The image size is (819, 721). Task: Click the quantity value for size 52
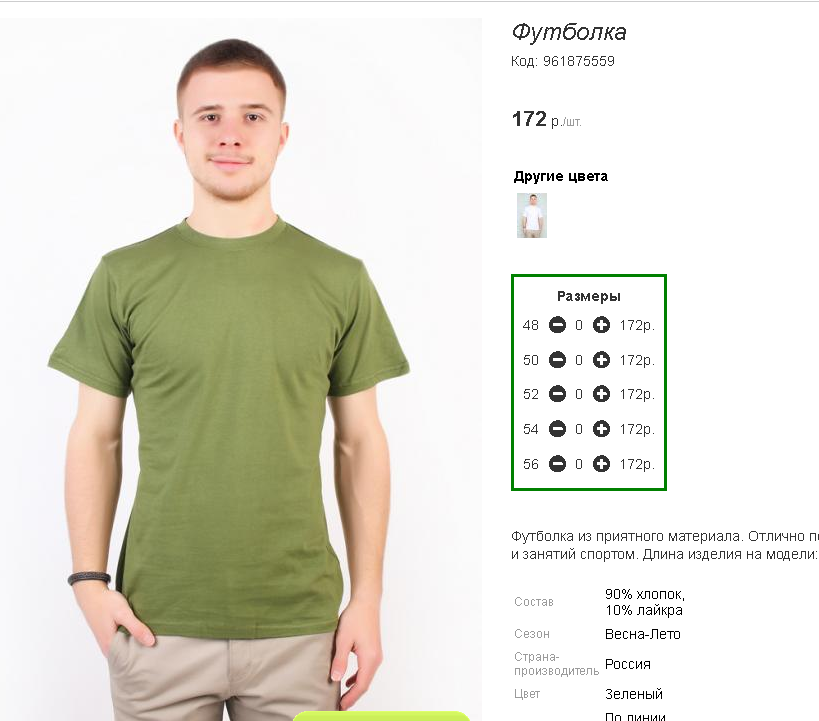(579, 394)
